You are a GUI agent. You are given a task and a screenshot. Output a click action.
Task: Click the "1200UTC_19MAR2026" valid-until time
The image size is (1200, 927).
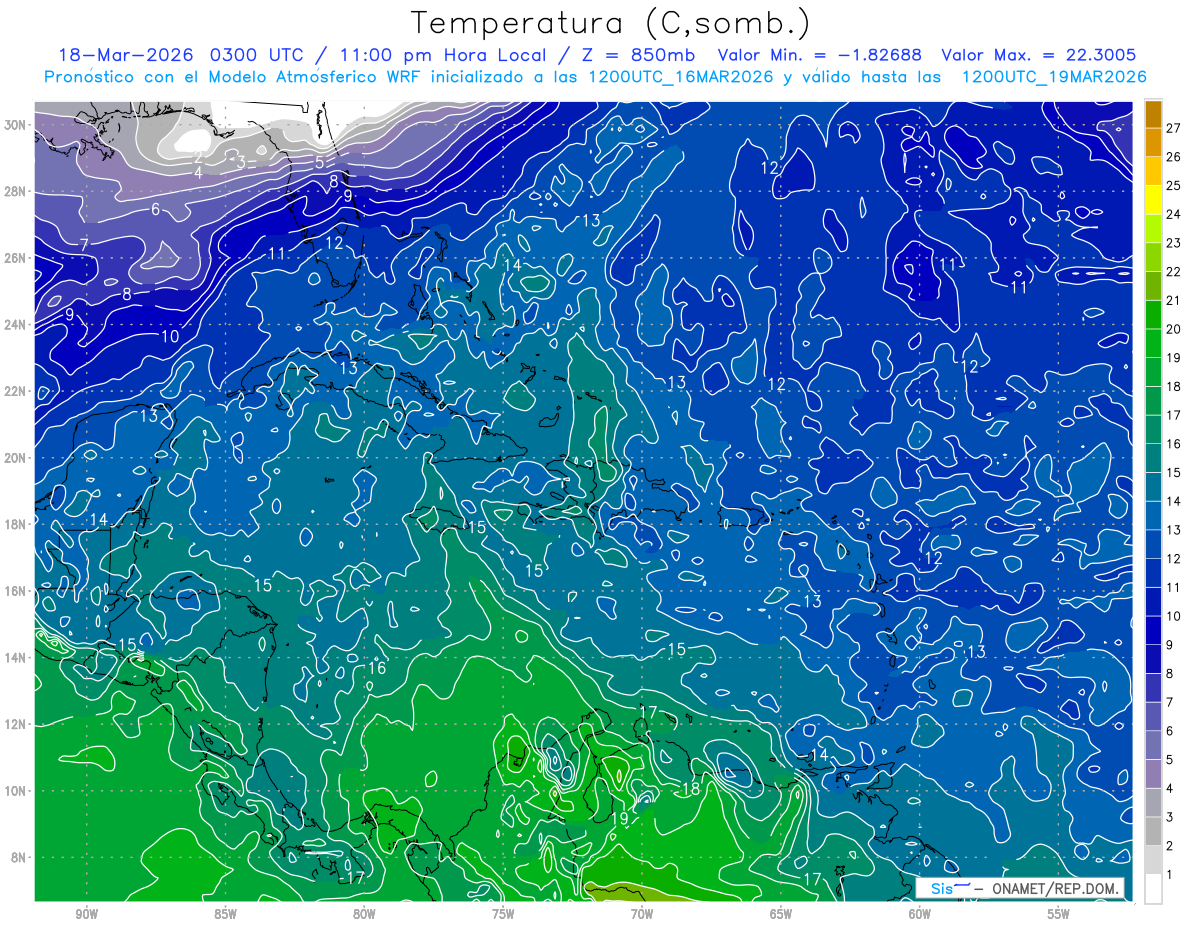coord(1054,77)
